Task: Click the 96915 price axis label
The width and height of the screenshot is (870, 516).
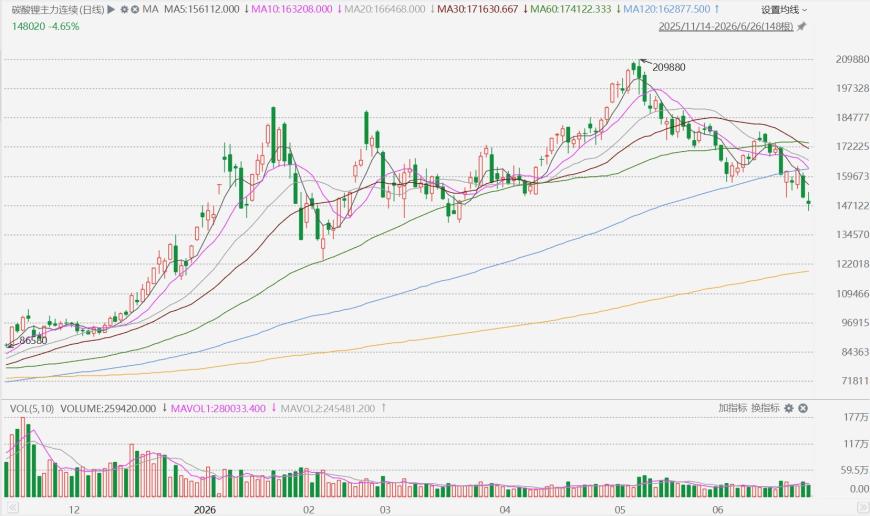Action: pos(855,322)
